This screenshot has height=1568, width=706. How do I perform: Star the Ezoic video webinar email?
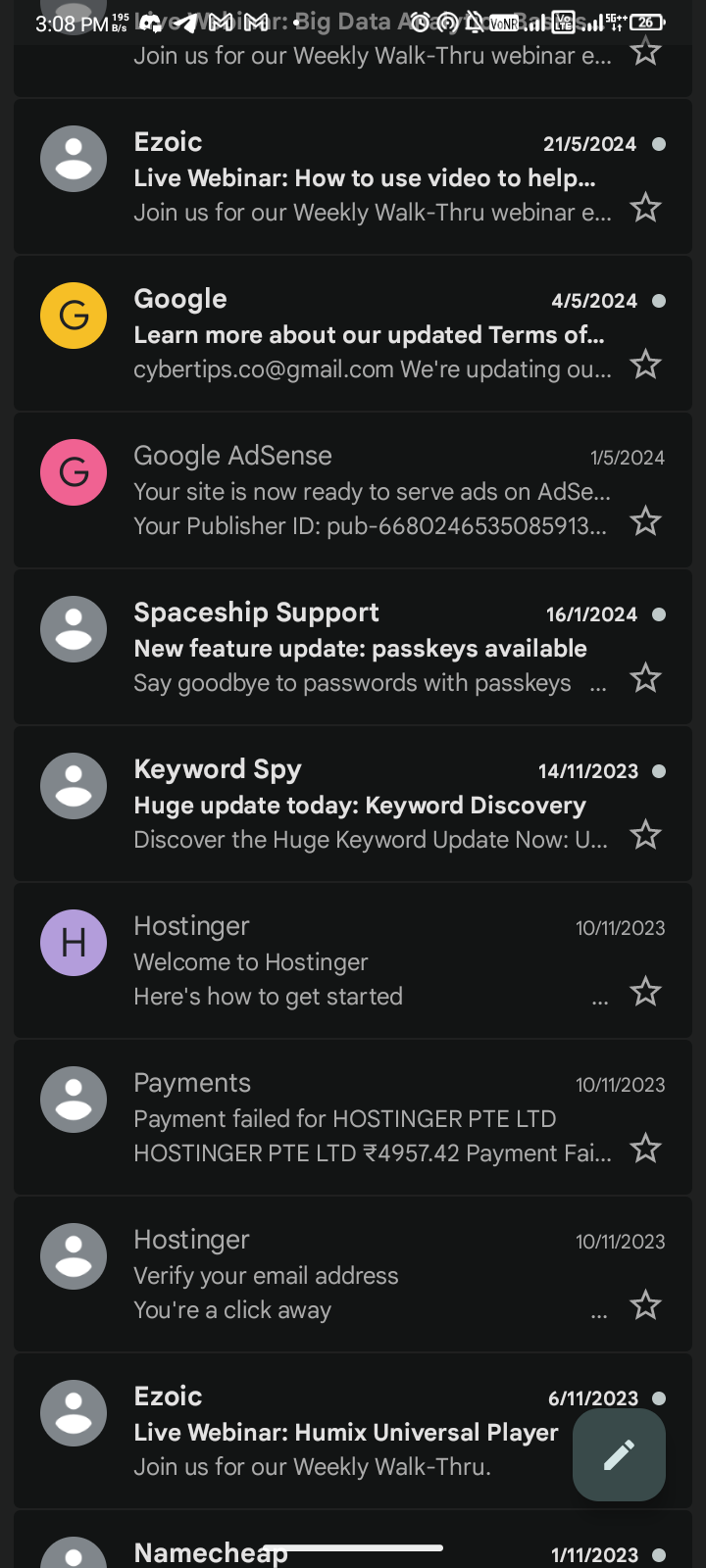pos(645,208)
